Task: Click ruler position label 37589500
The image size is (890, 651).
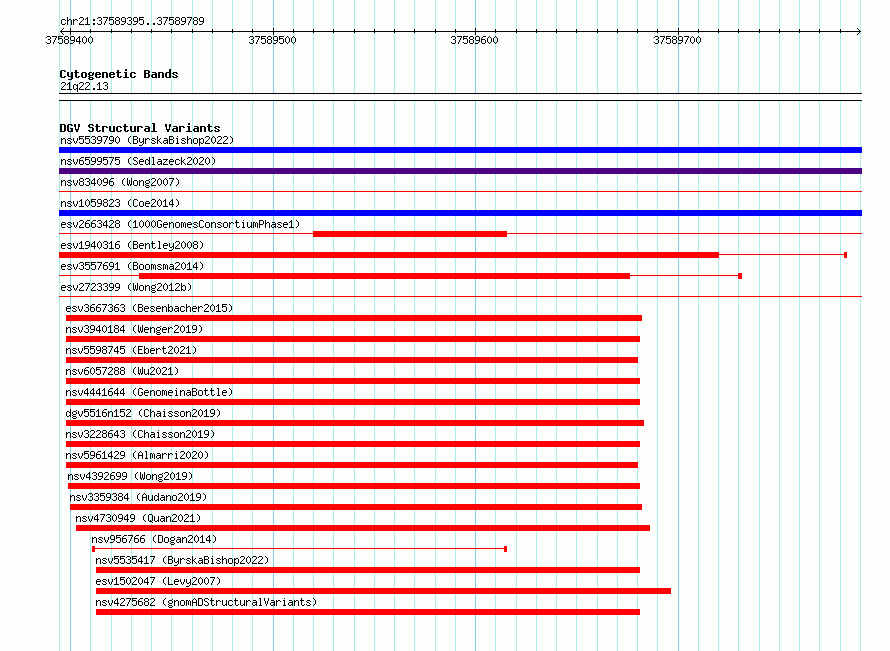Action: point(272,40)
